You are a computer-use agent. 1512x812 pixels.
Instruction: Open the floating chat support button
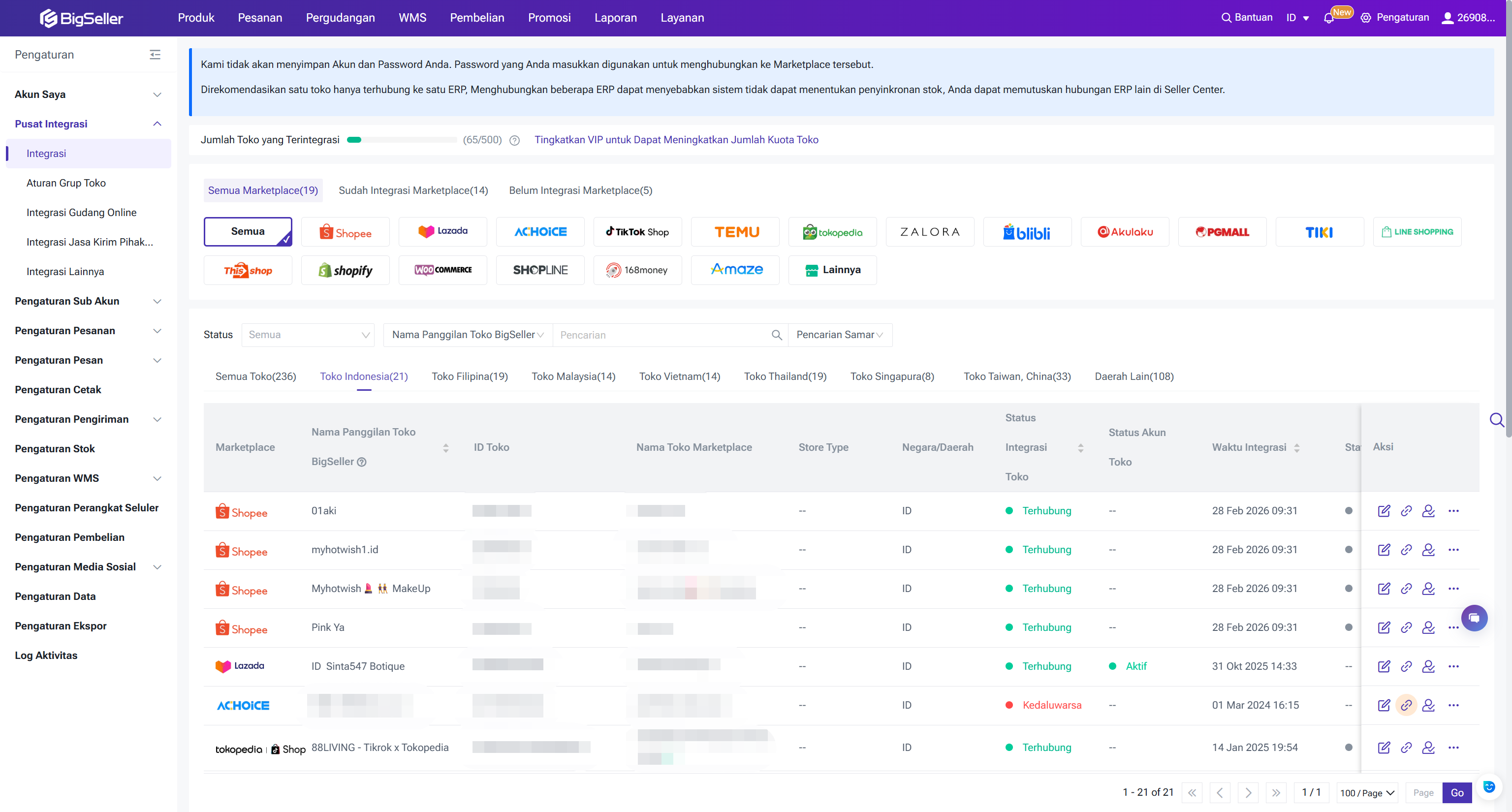[1474, 618]
